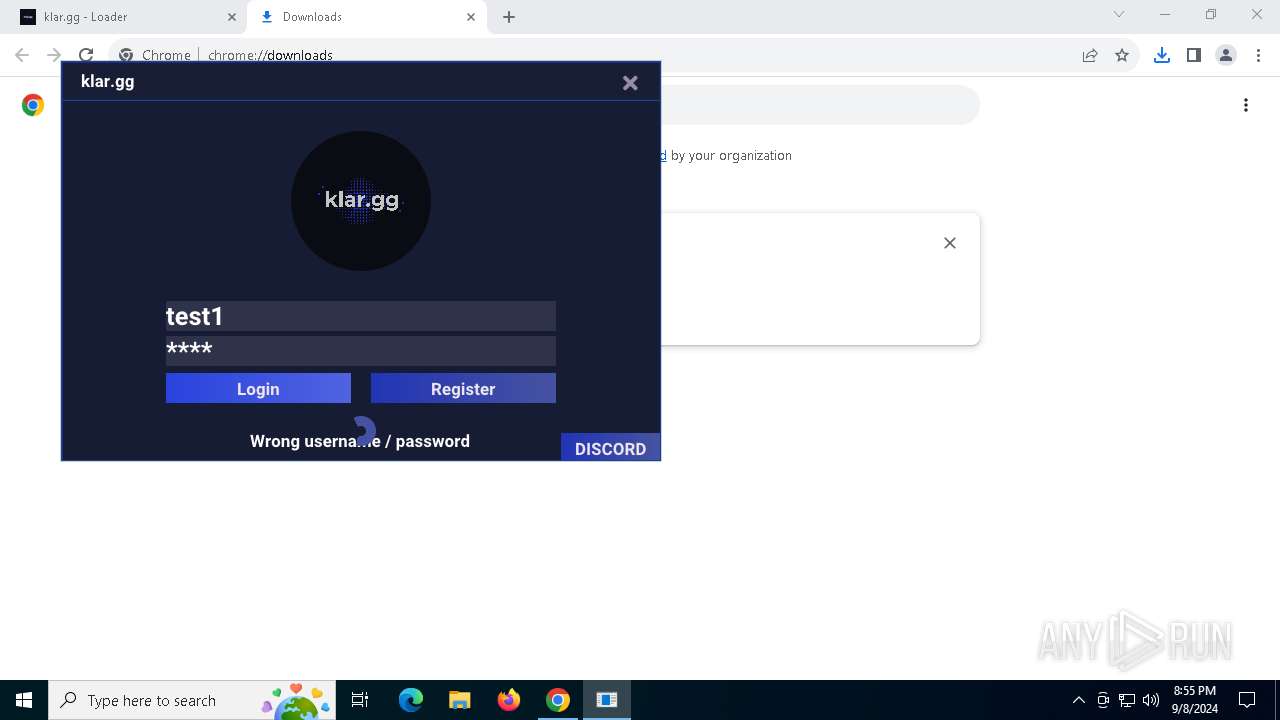This screenshot has width=1280, height=720.
Task: Click the Chrome site info icon
Action: tap(126, 55)
